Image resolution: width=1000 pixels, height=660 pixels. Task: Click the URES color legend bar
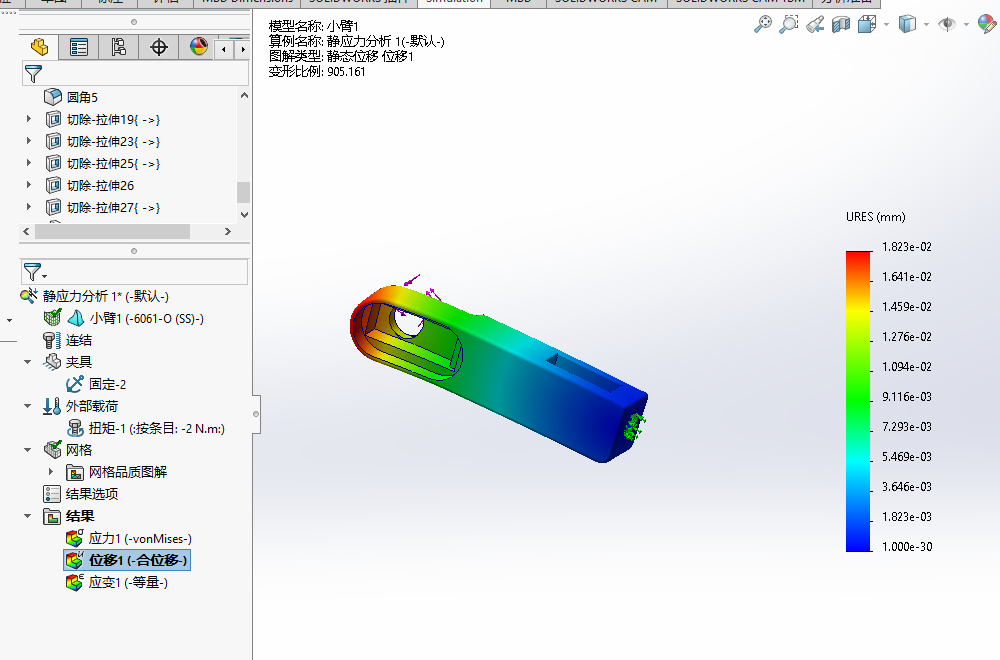tap(858, 401)
